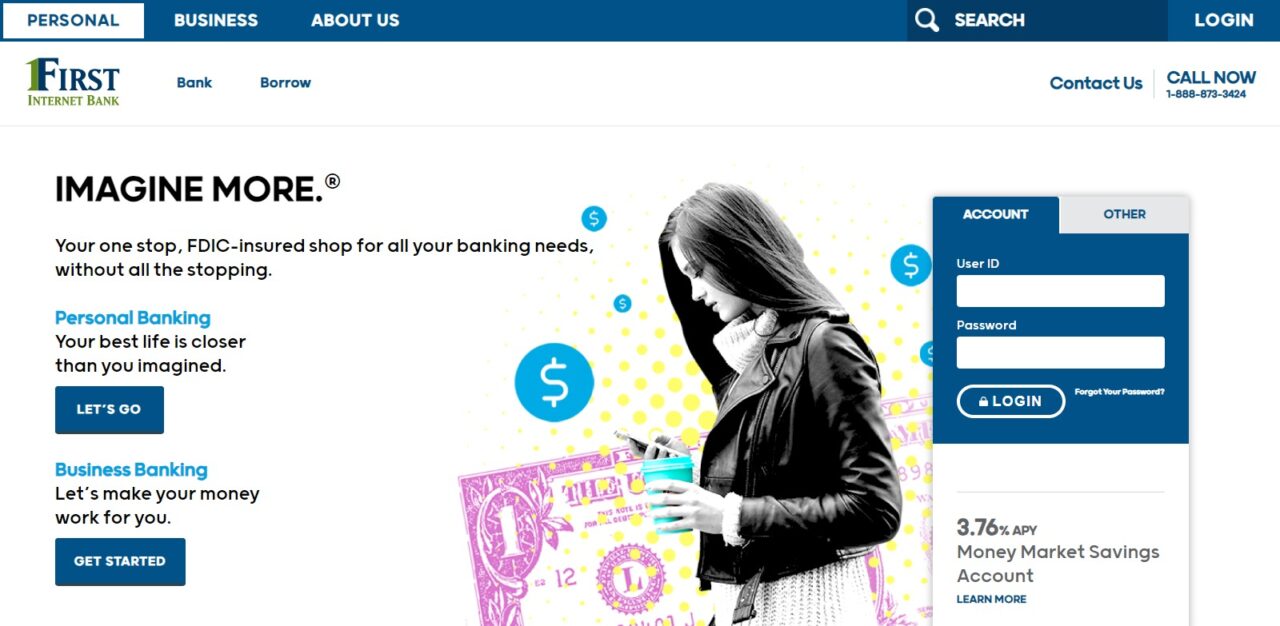Focus the User ID field

tap(1060, 291)
